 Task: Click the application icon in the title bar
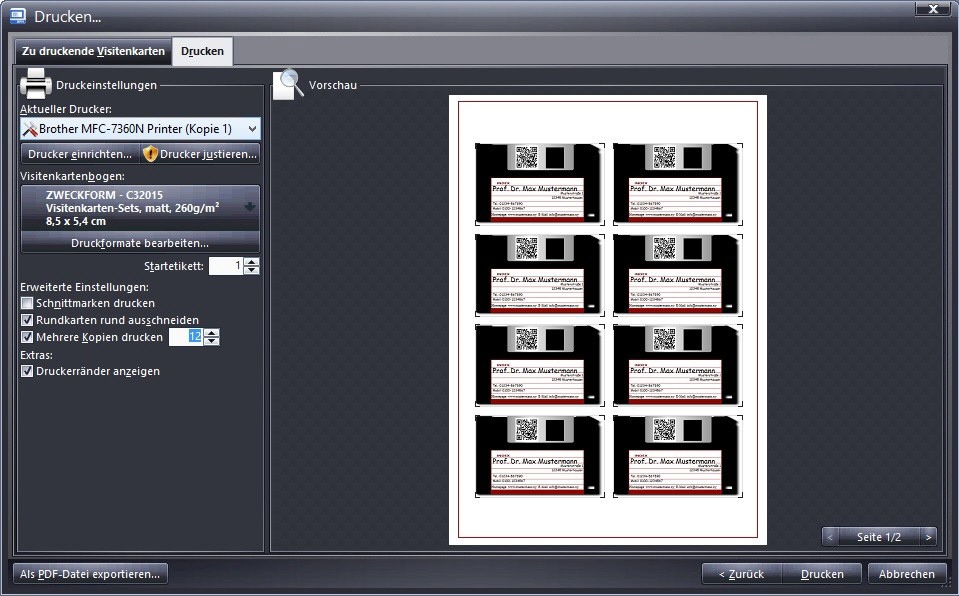coord(18,16)
